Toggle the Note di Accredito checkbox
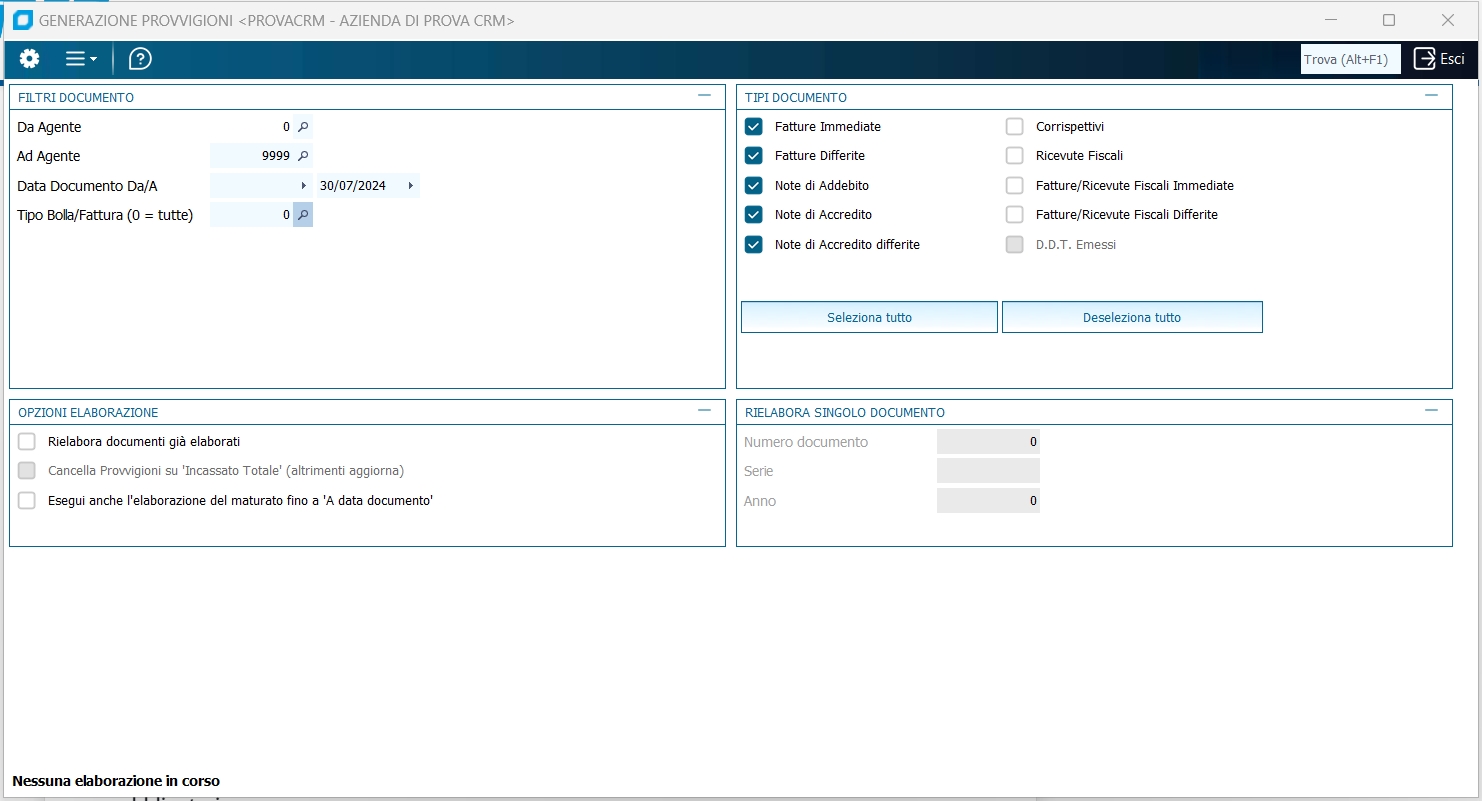 click(x=754, y=214)
